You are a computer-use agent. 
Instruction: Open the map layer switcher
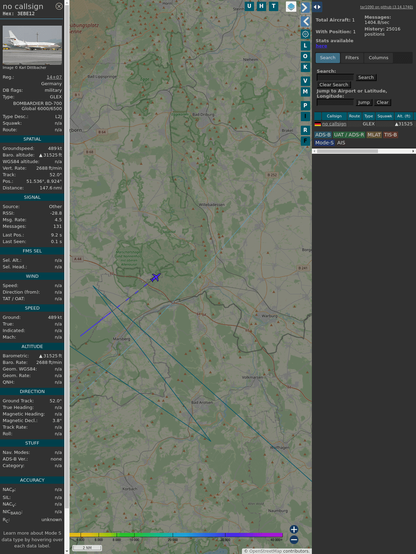tap(291, 6)
